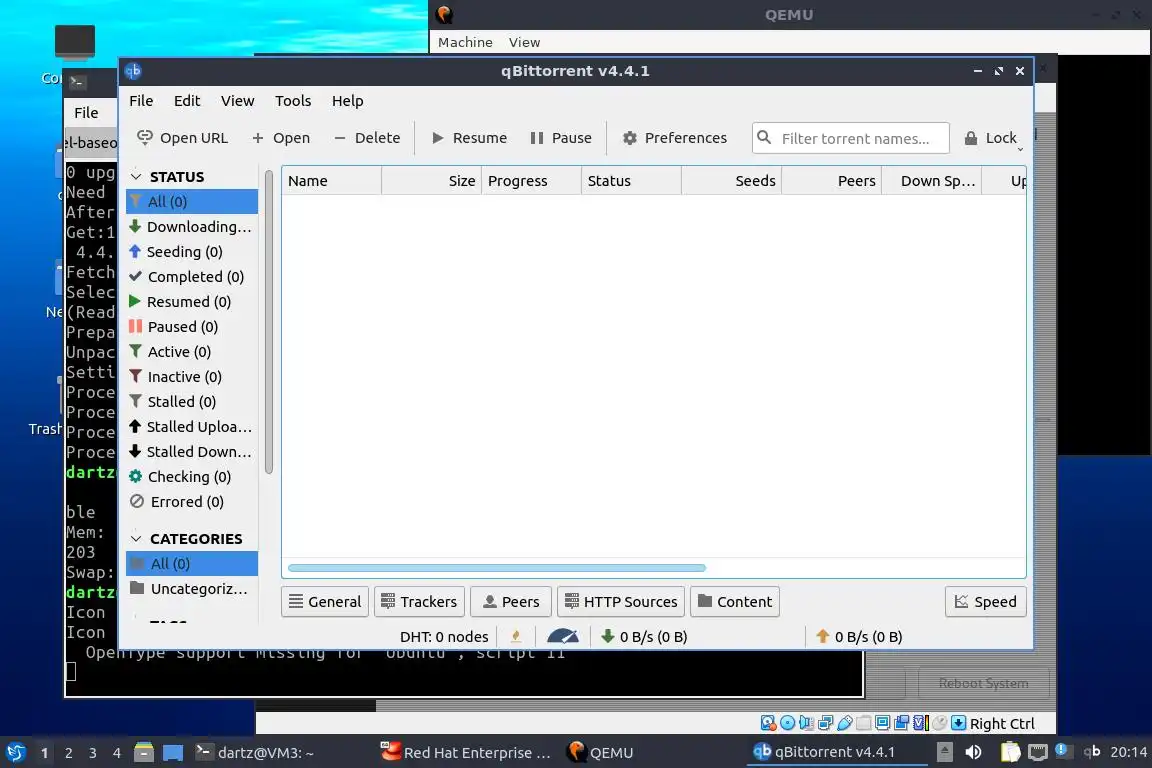Select the Completed (0) filter

click(x=192, y=276)
